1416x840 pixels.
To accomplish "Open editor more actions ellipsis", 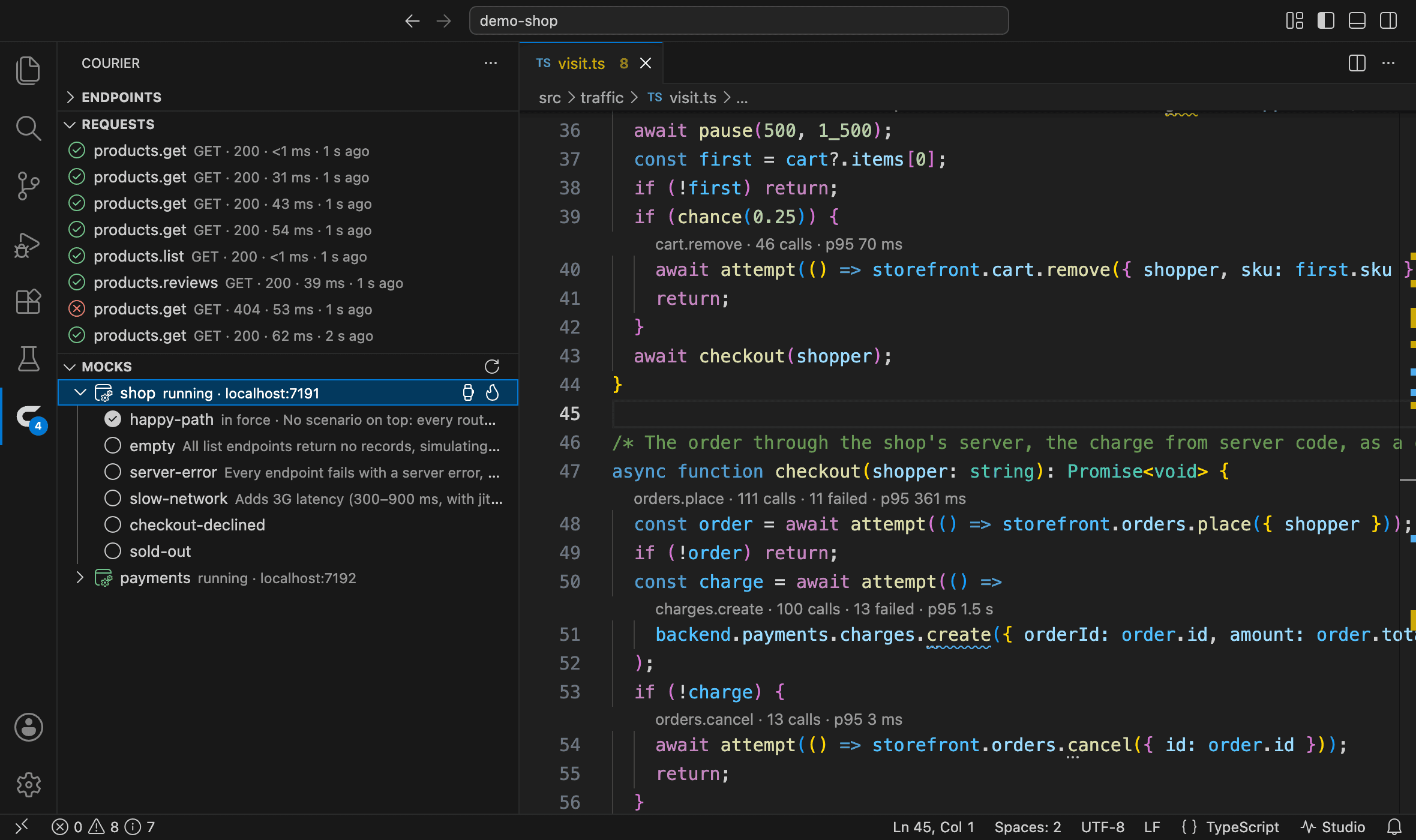I will click(1388, 63).
